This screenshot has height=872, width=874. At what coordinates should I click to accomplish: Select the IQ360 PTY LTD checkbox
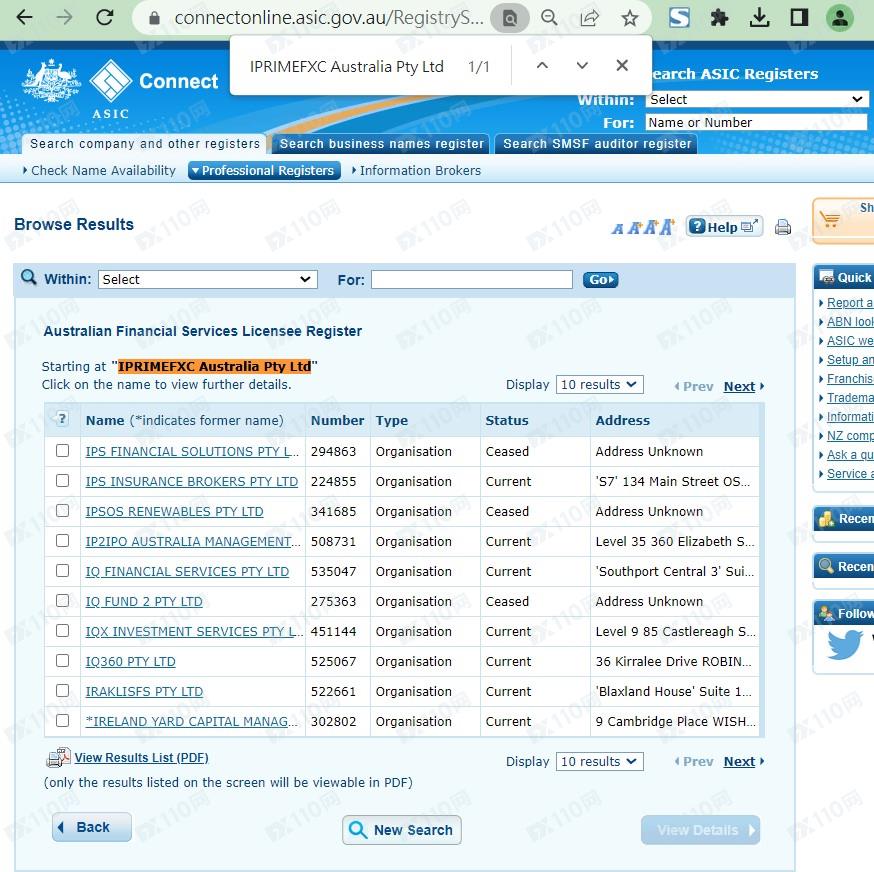point(63,661)
